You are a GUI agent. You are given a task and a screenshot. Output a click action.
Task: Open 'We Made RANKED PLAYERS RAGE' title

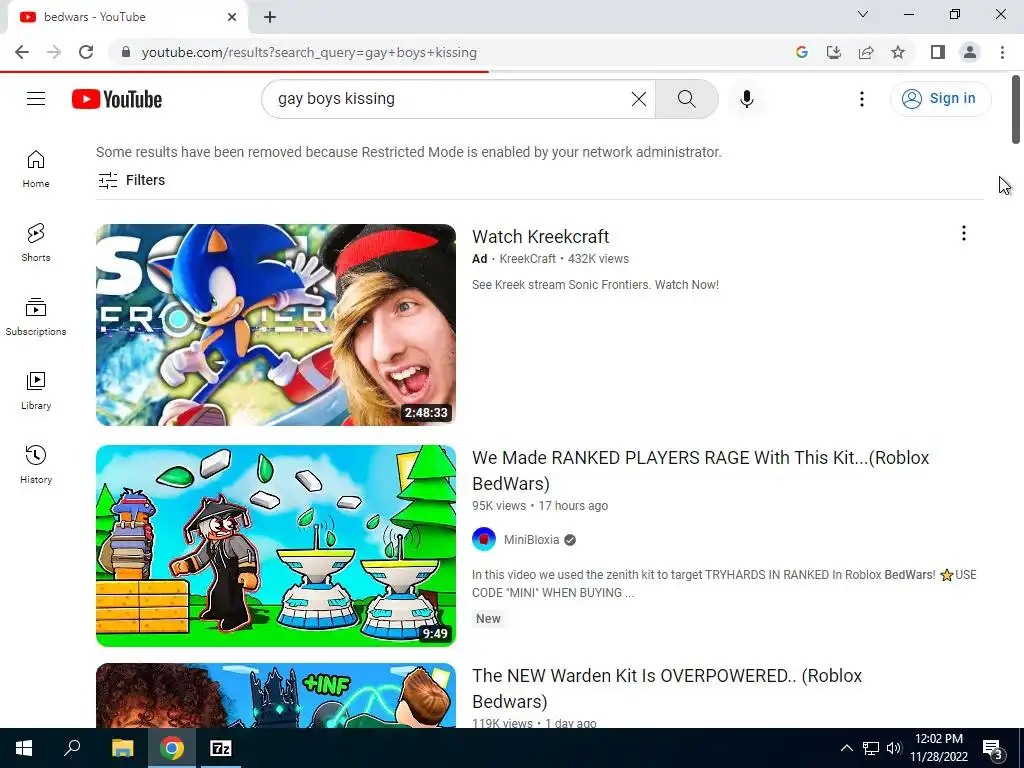(x=701, y=471)
